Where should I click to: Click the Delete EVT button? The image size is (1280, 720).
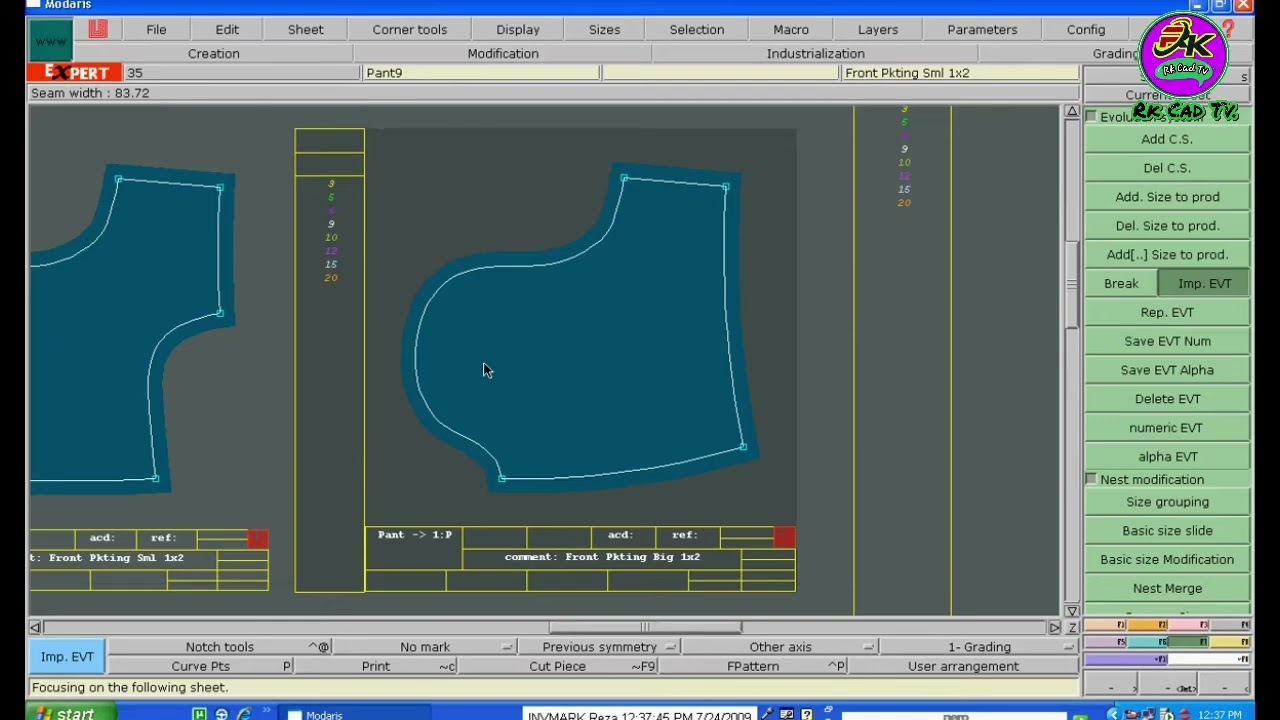(1167, 399)
